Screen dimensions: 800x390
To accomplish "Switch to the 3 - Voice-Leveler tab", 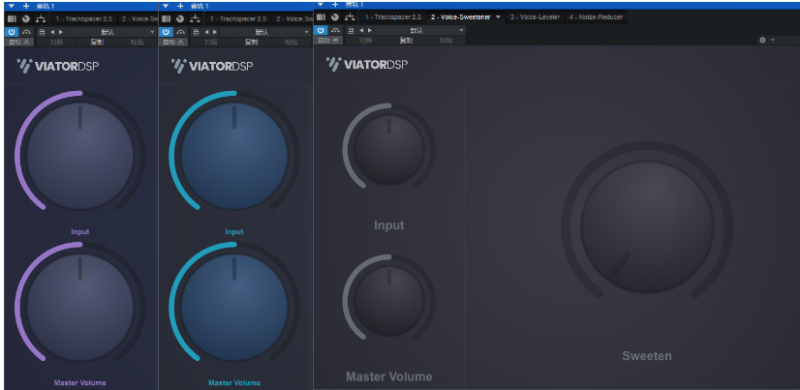I will pyautogui.click(x=535, y=17).
